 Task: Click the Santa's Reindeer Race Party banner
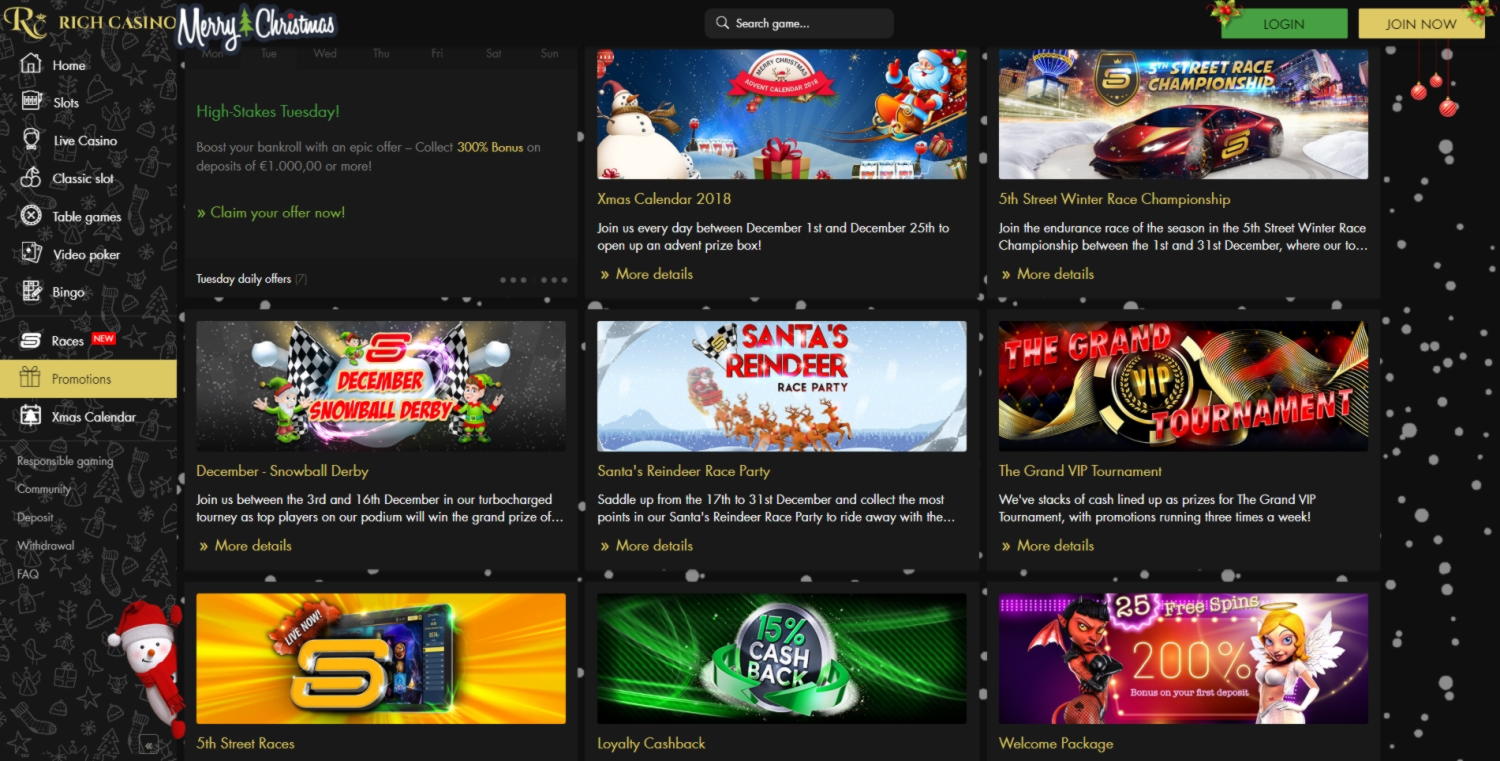tap(781, 386)
